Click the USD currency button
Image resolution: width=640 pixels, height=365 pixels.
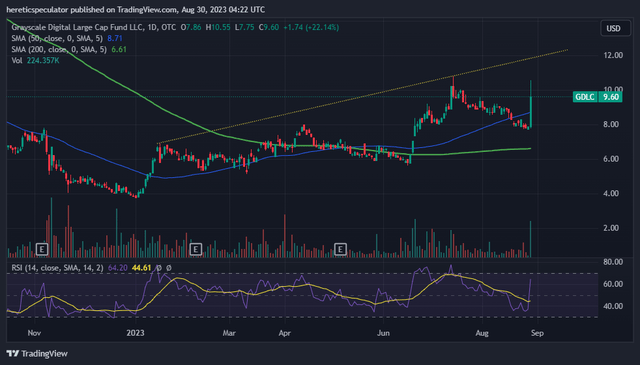tap(615, 28)
